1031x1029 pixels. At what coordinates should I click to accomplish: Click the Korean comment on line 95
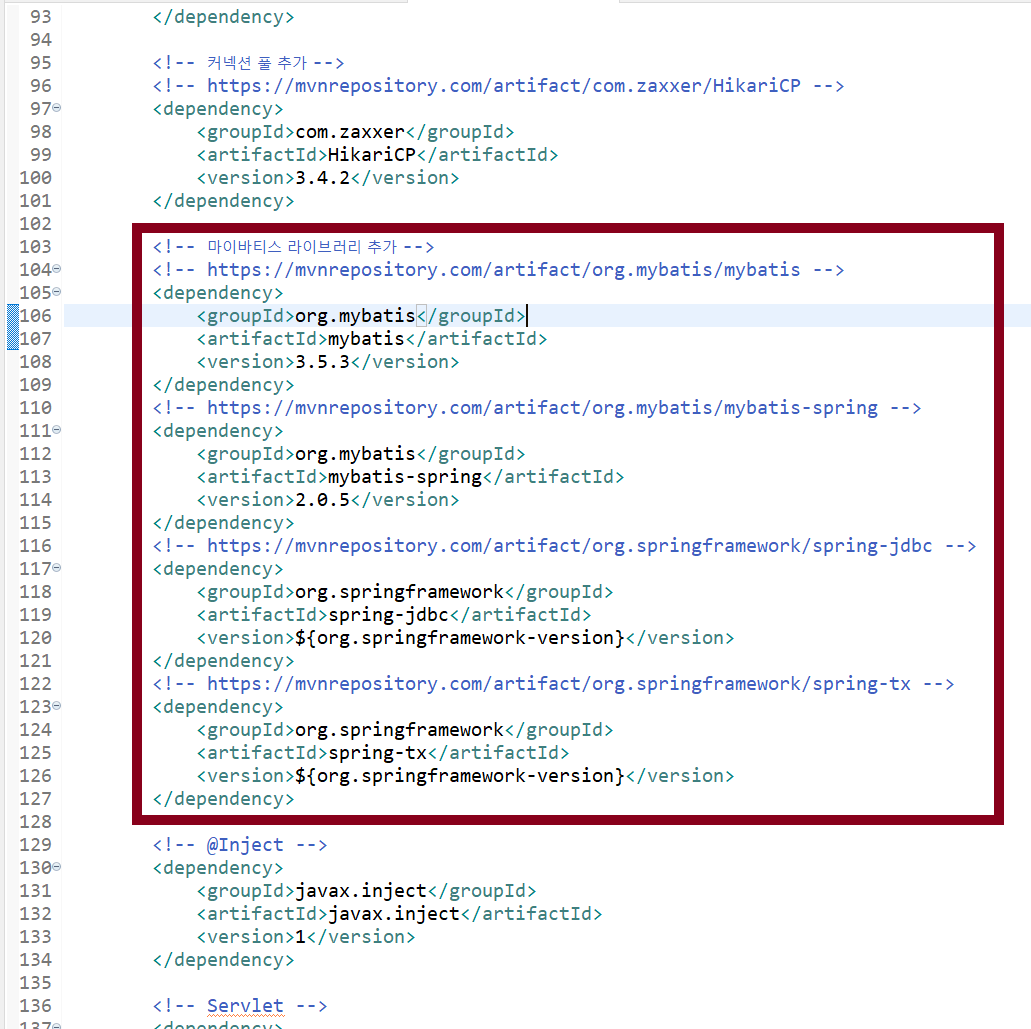coord(248,63)
